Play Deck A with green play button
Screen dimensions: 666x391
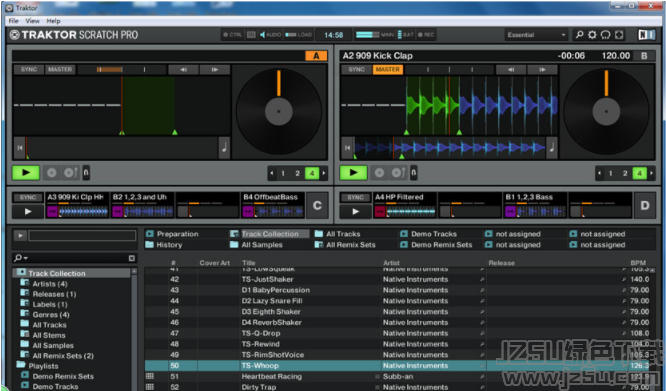coord(26,172)
